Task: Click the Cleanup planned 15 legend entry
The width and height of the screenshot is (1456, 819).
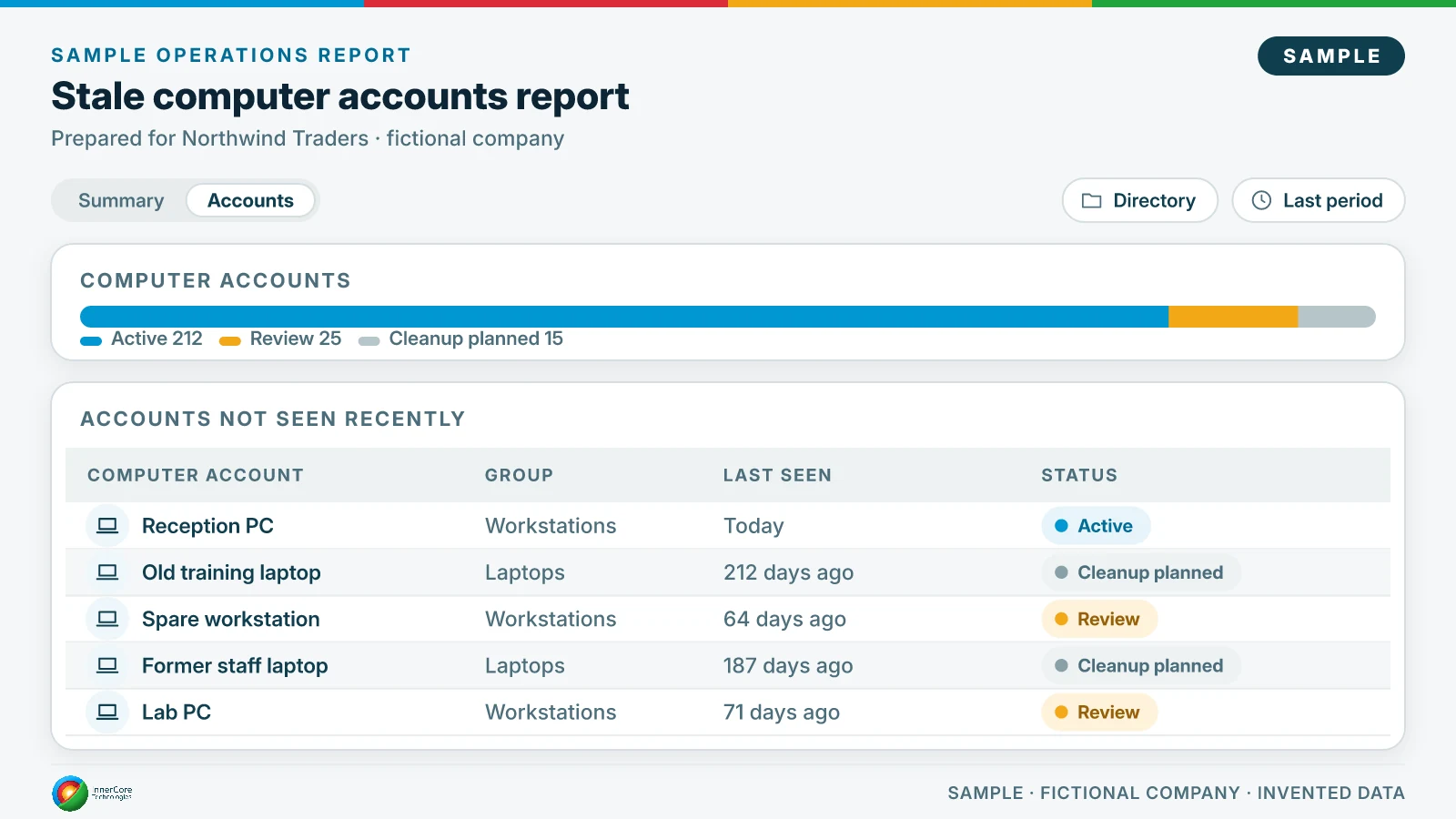Action: [x=460, y=339]
